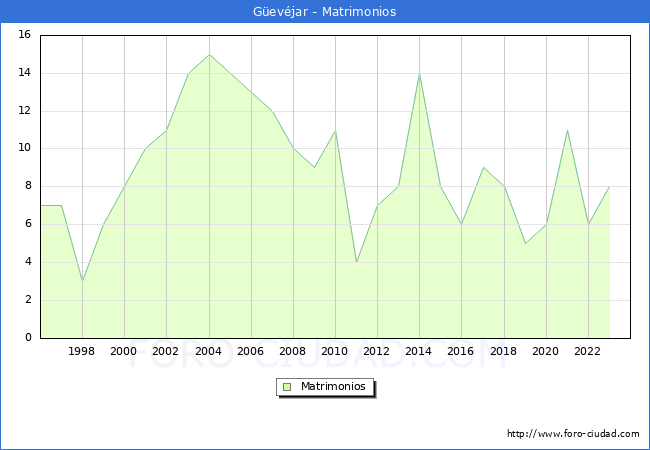Click the green Matrimonios legend swatch
The width and height of the screenshot is (650, 450).
pyautogui.click(x=287, y=387)
